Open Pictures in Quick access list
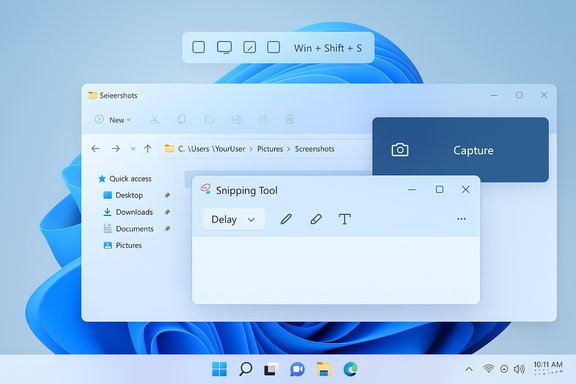The image size is (576, 384). (123, 245)
